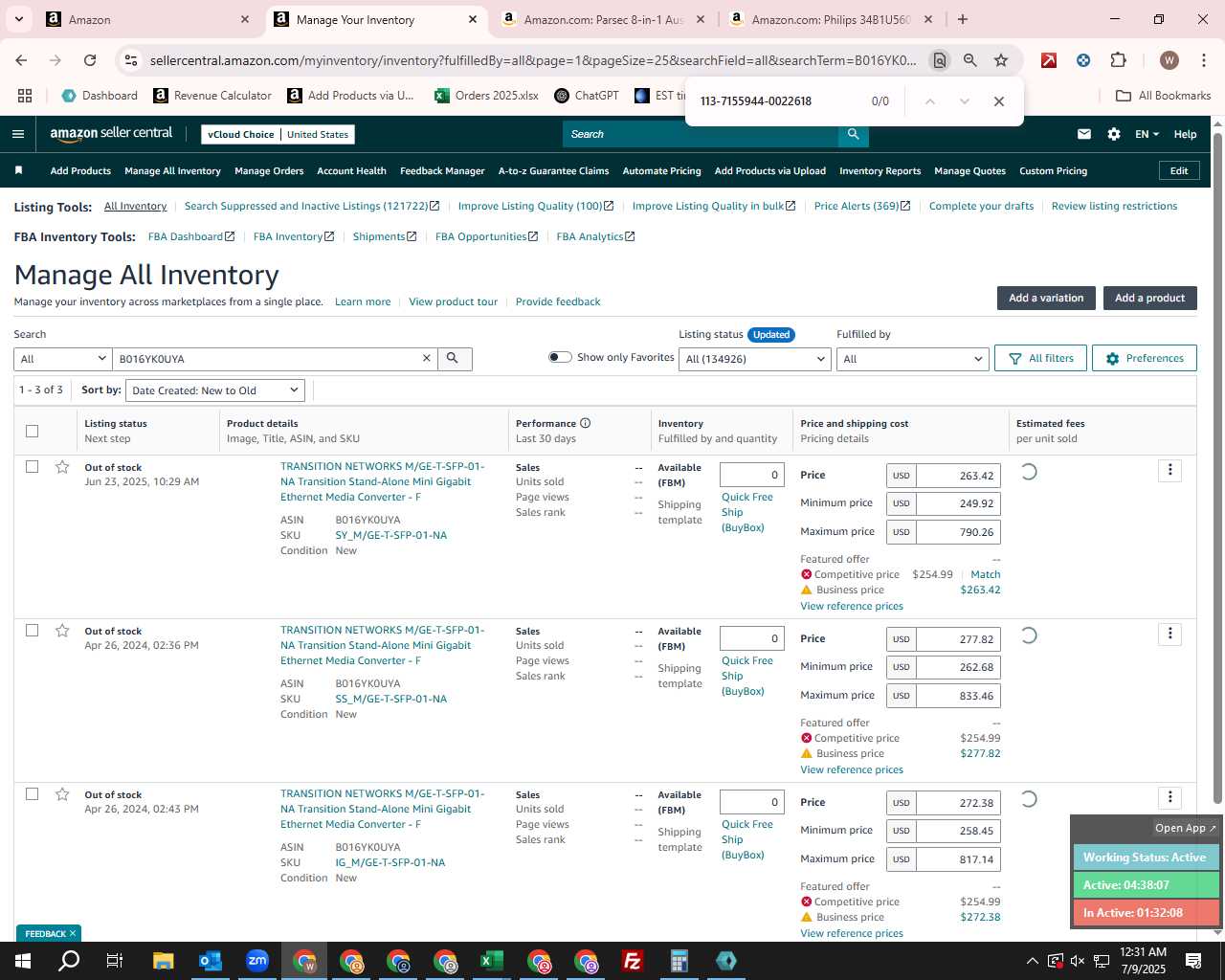
Task: Toggle Show only Favorites switch
Action: (560, 357)
